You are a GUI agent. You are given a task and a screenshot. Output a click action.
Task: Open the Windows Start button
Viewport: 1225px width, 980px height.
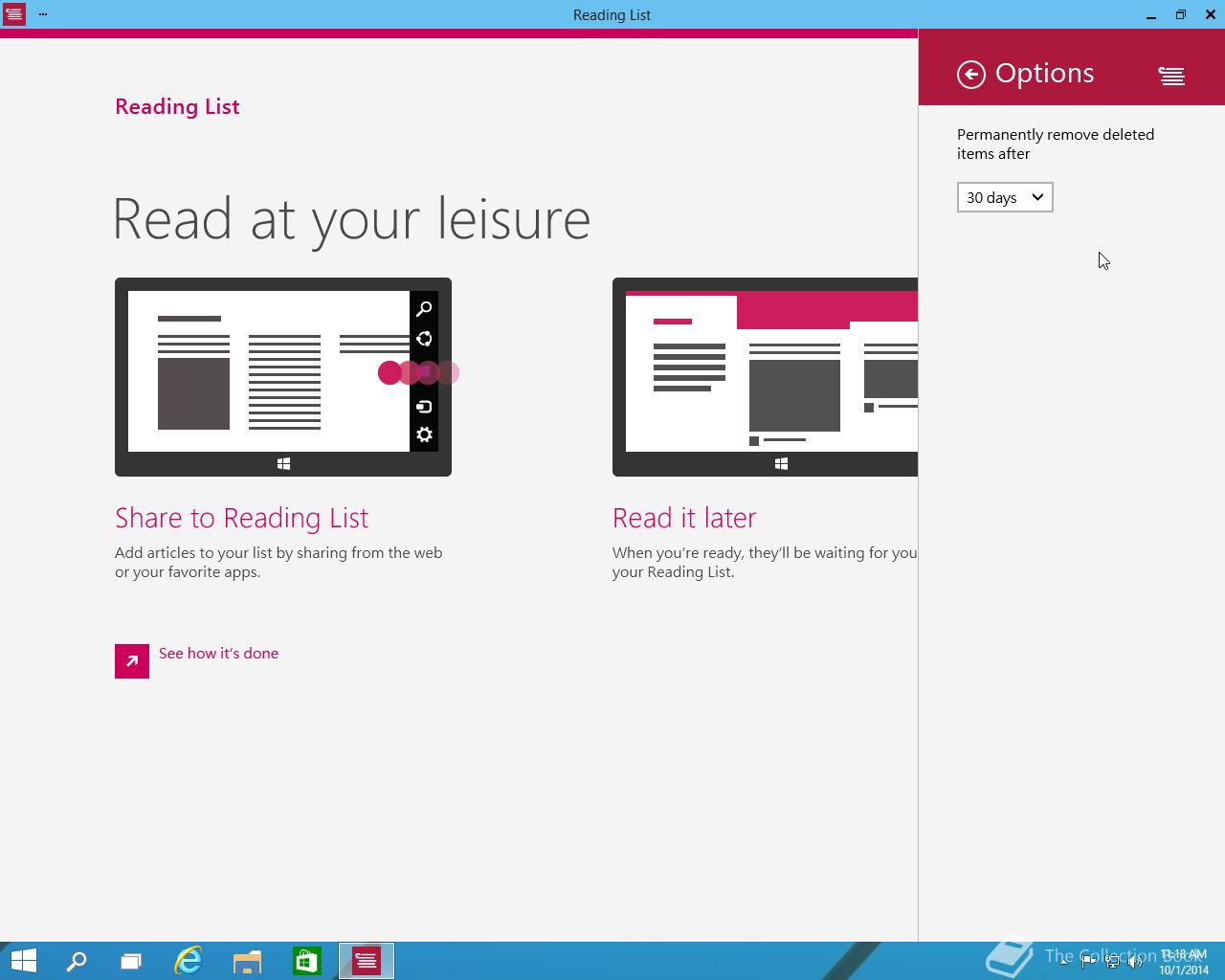click(23, 961)
